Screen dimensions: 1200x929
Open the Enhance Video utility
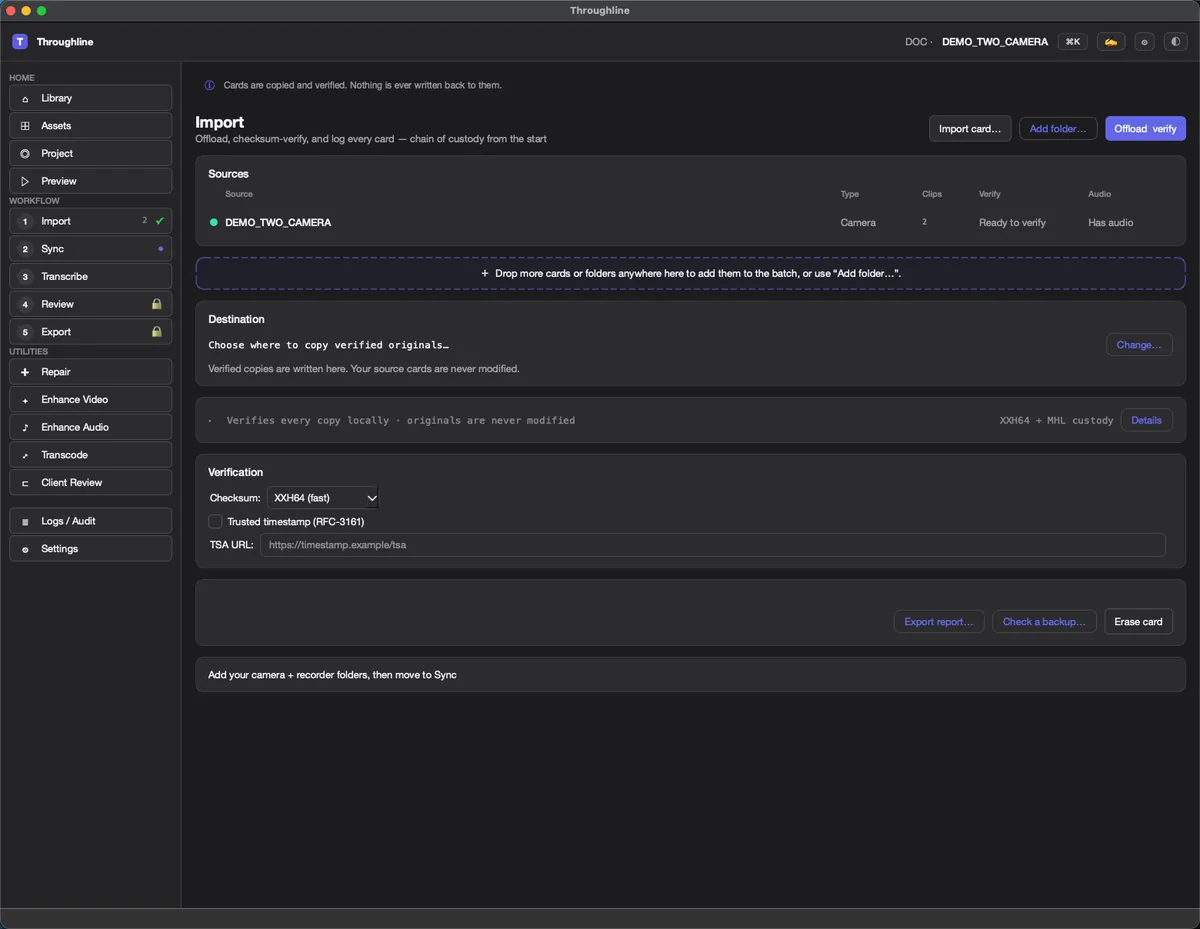pyautogui.click(x=91, y=399)
